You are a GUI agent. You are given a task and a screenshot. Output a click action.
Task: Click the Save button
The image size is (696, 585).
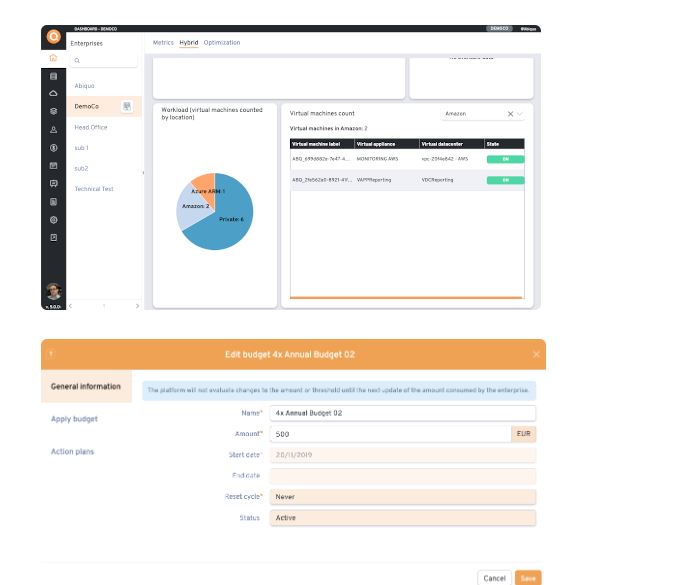(x=528, y=578)
